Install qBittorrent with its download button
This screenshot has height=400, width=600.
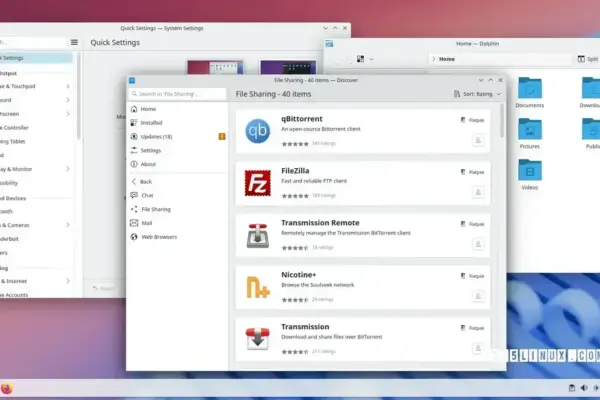click(x=478, y=140)
